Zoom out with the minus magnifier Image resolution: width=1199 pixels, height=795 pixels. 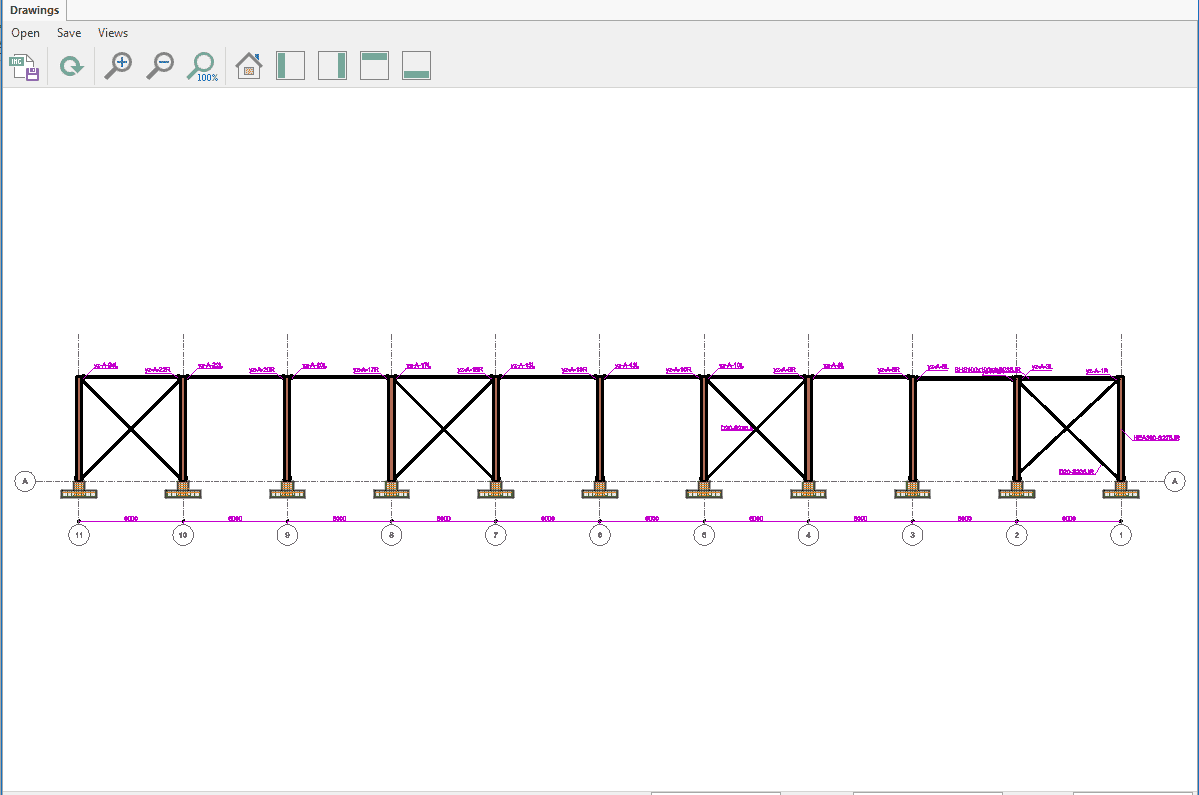pyautogui.click(x=160, y=66)
